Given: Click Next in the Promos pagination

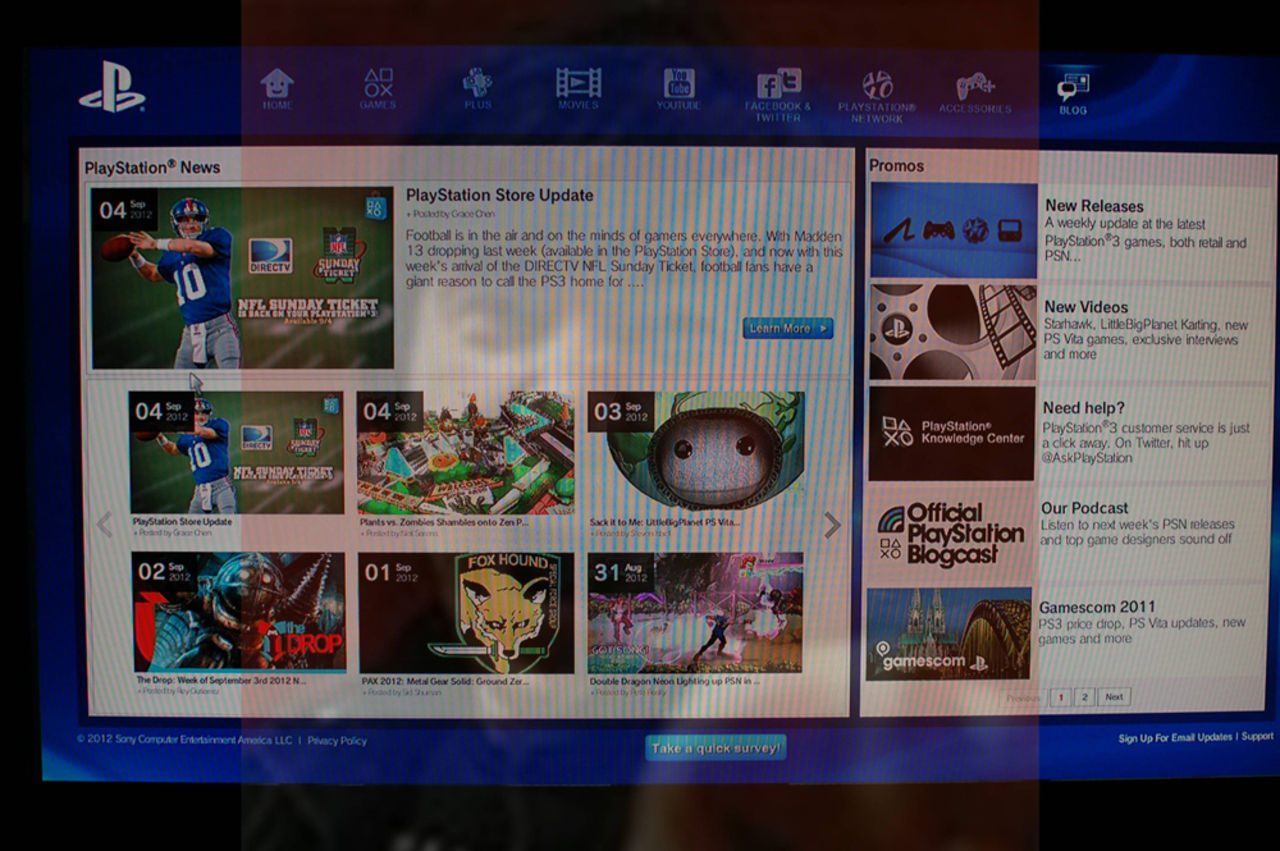Looking at the screenshot, I should point(1114,697).
